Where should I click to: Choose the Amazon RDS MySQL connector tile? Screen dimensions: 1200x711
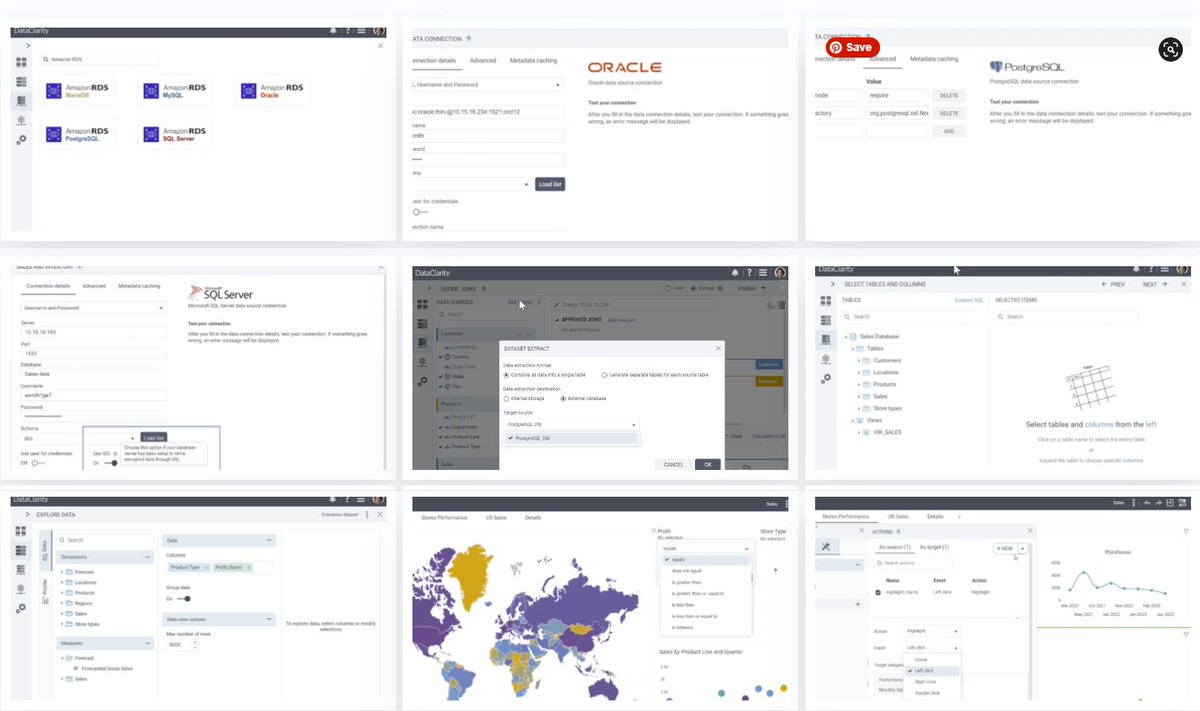175,90
